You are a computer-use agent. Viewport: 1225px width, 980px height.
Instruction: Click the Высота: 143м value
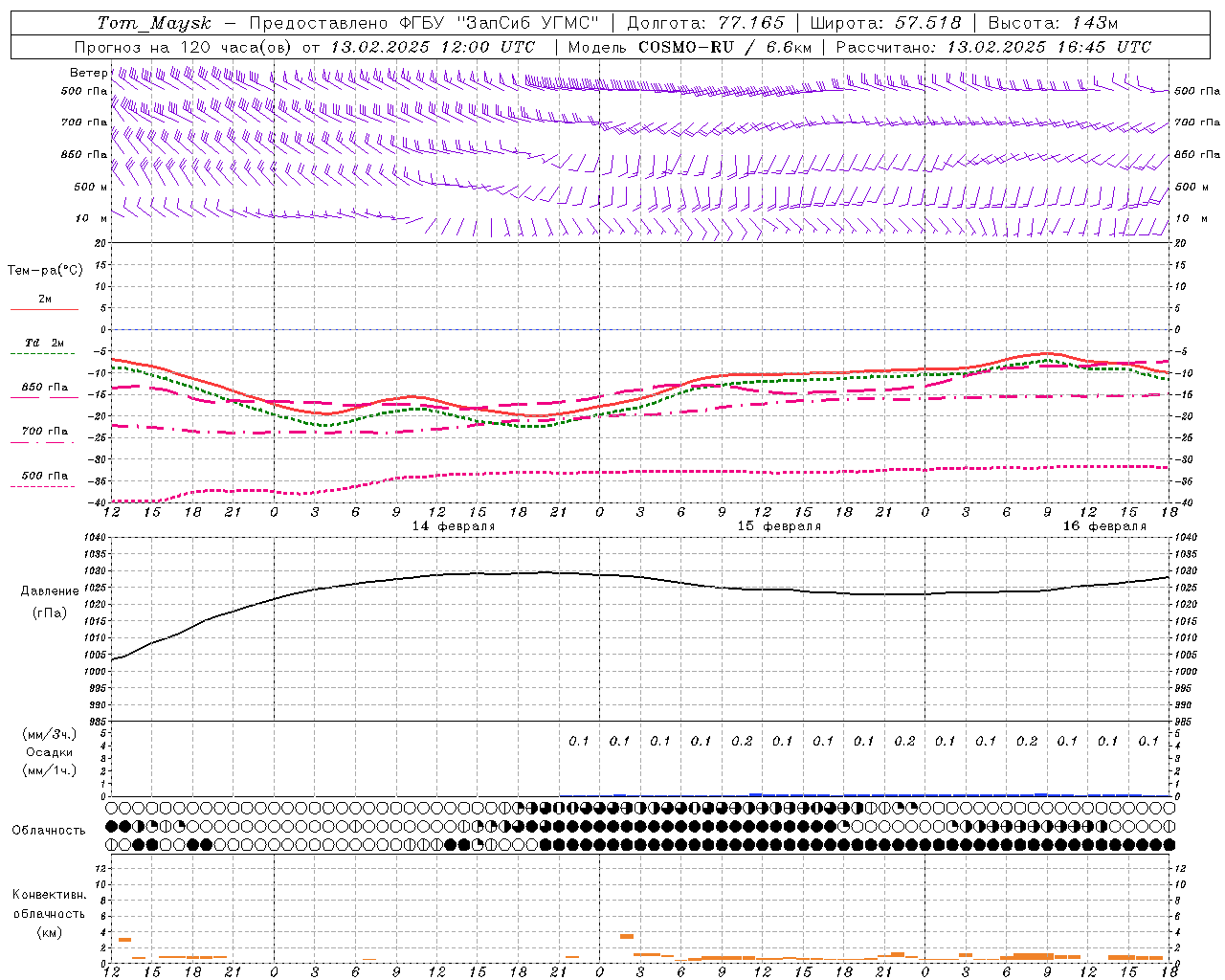pyautogui.click(x=1053, y=23)
